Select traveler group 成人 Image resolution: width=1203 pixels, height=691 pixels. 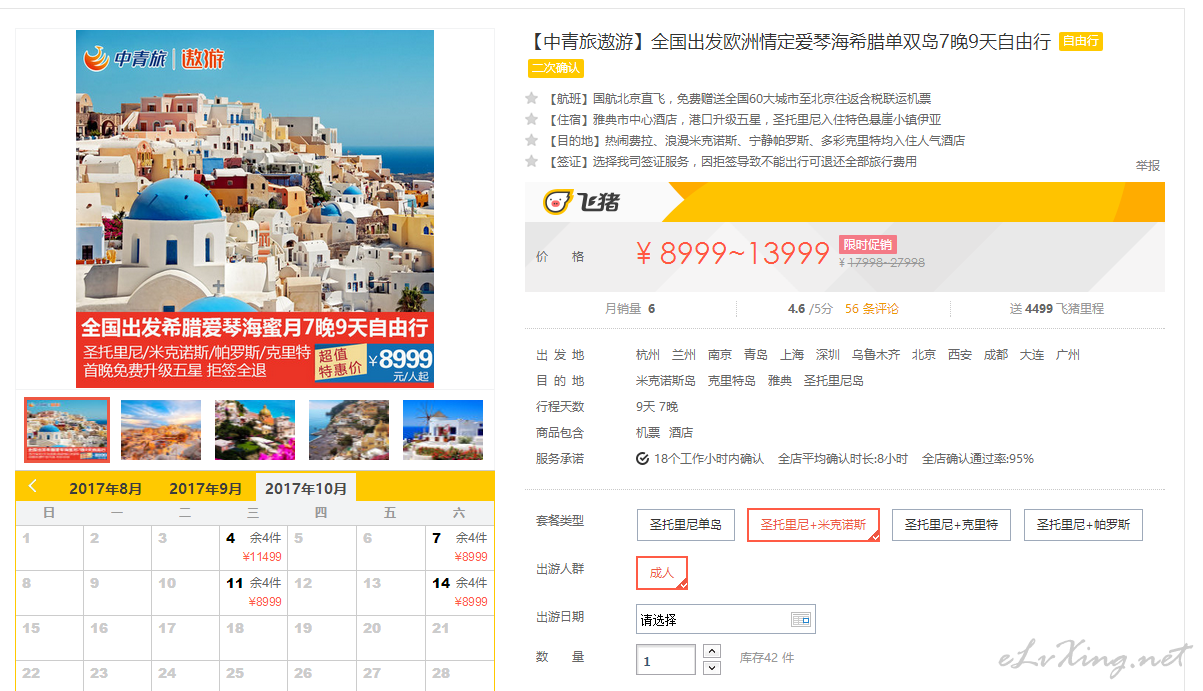662,573
